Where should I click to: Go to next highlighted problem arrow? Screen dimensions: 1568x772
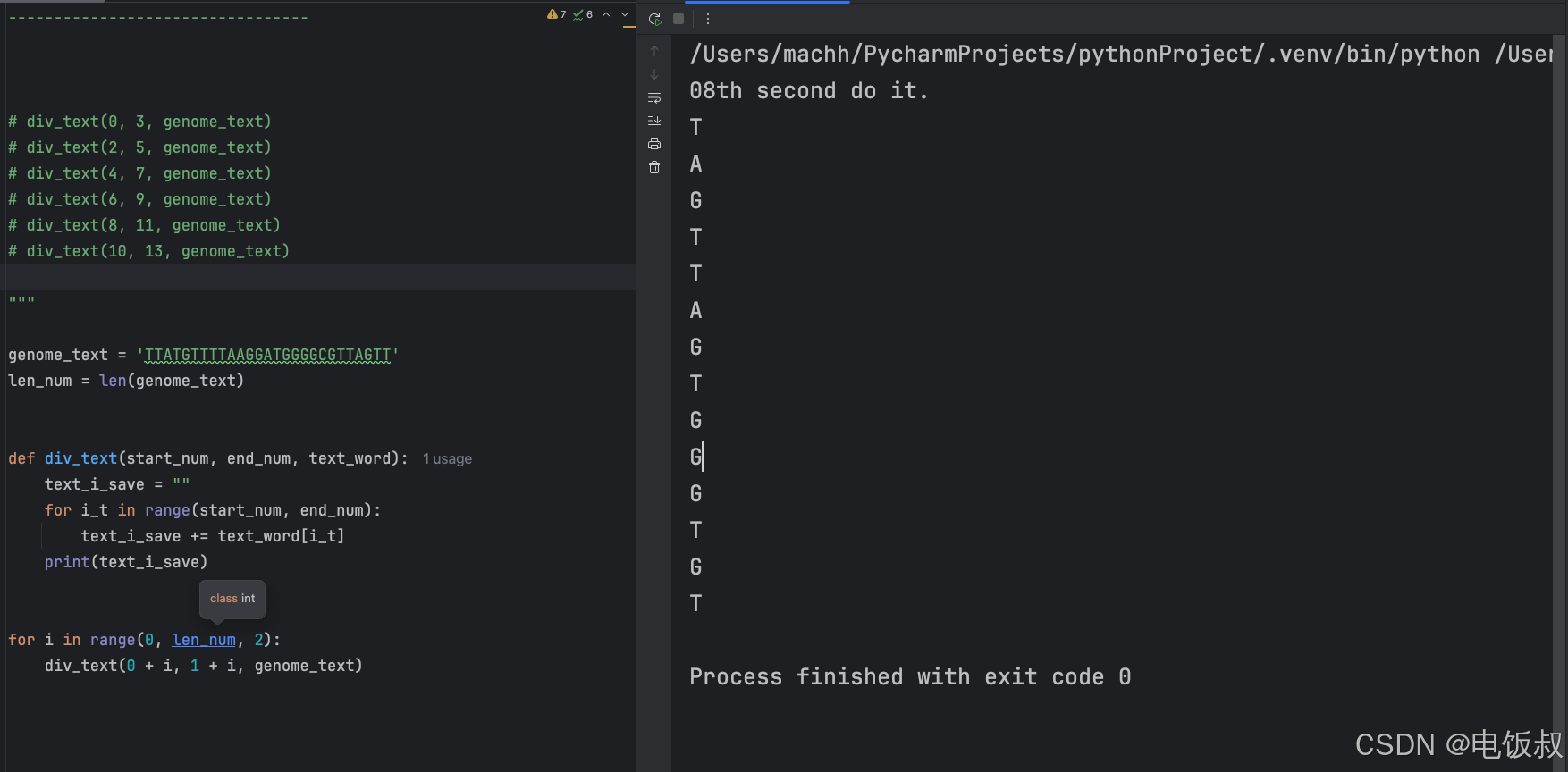(x=625, y=14)
